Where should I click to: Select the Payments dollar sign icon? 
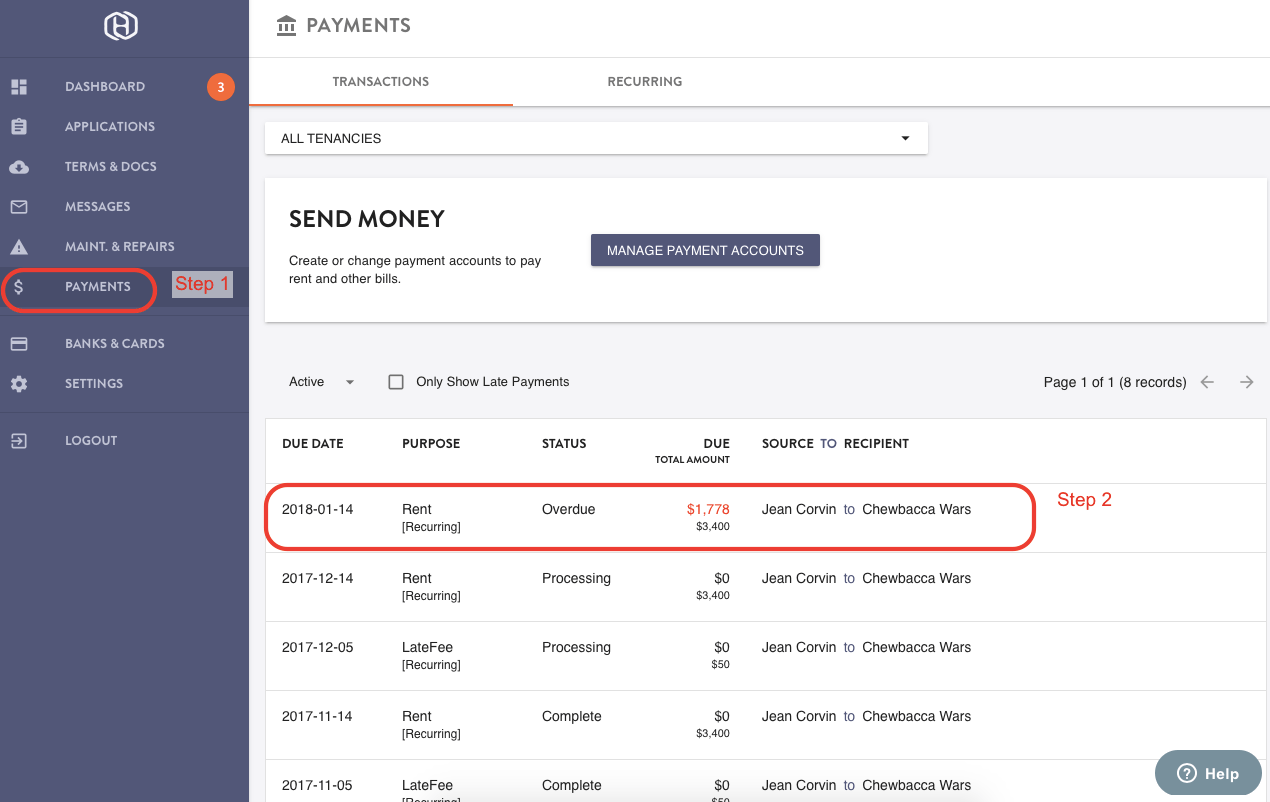click(x=18, y=287)
